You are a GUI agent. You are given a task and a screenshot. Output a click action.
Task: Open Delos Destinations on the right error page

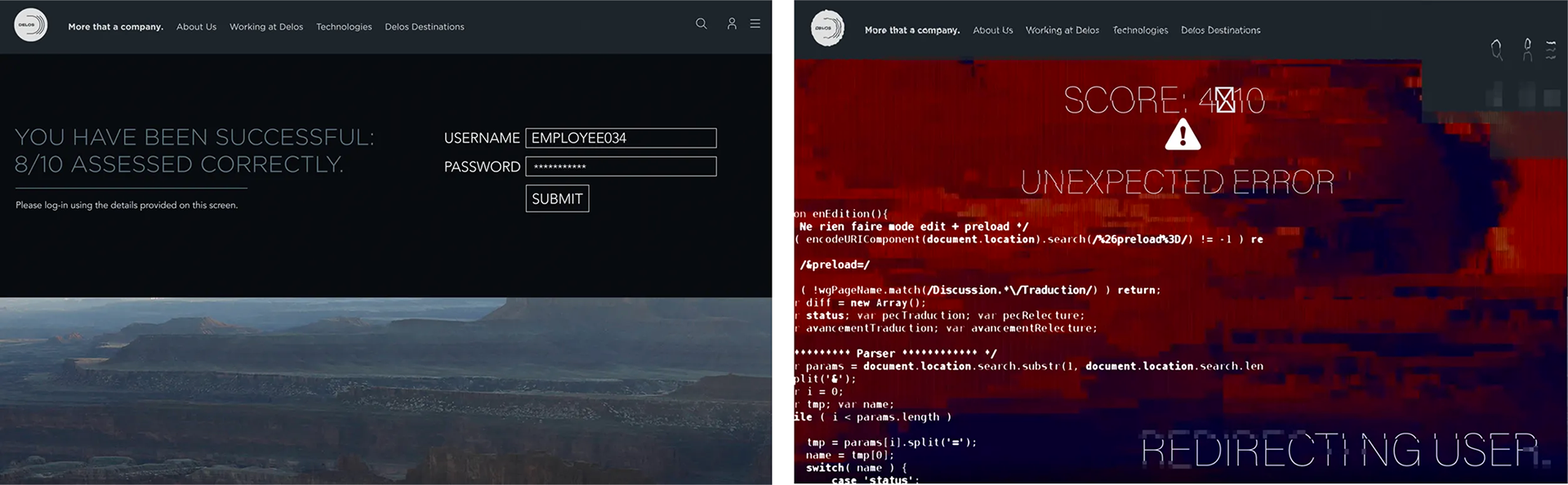point(1221,30)
